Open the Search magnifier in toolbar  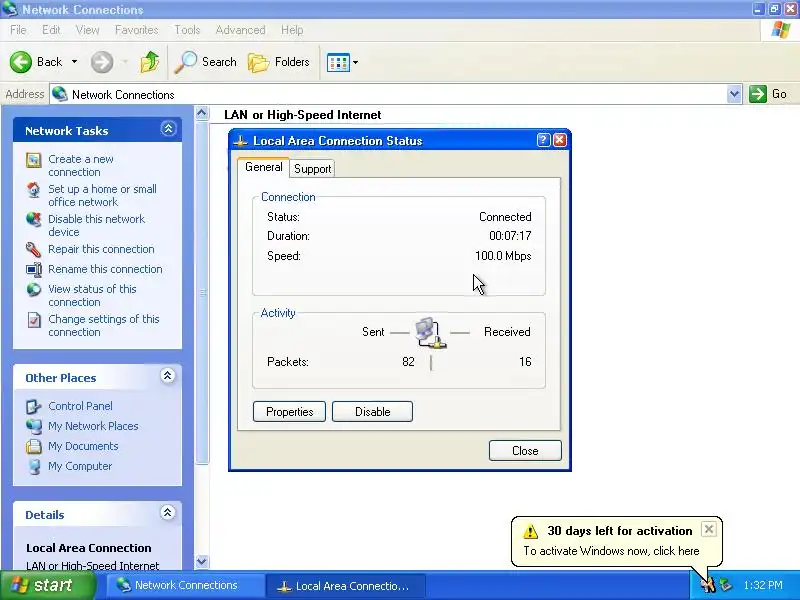pos(185,62)
